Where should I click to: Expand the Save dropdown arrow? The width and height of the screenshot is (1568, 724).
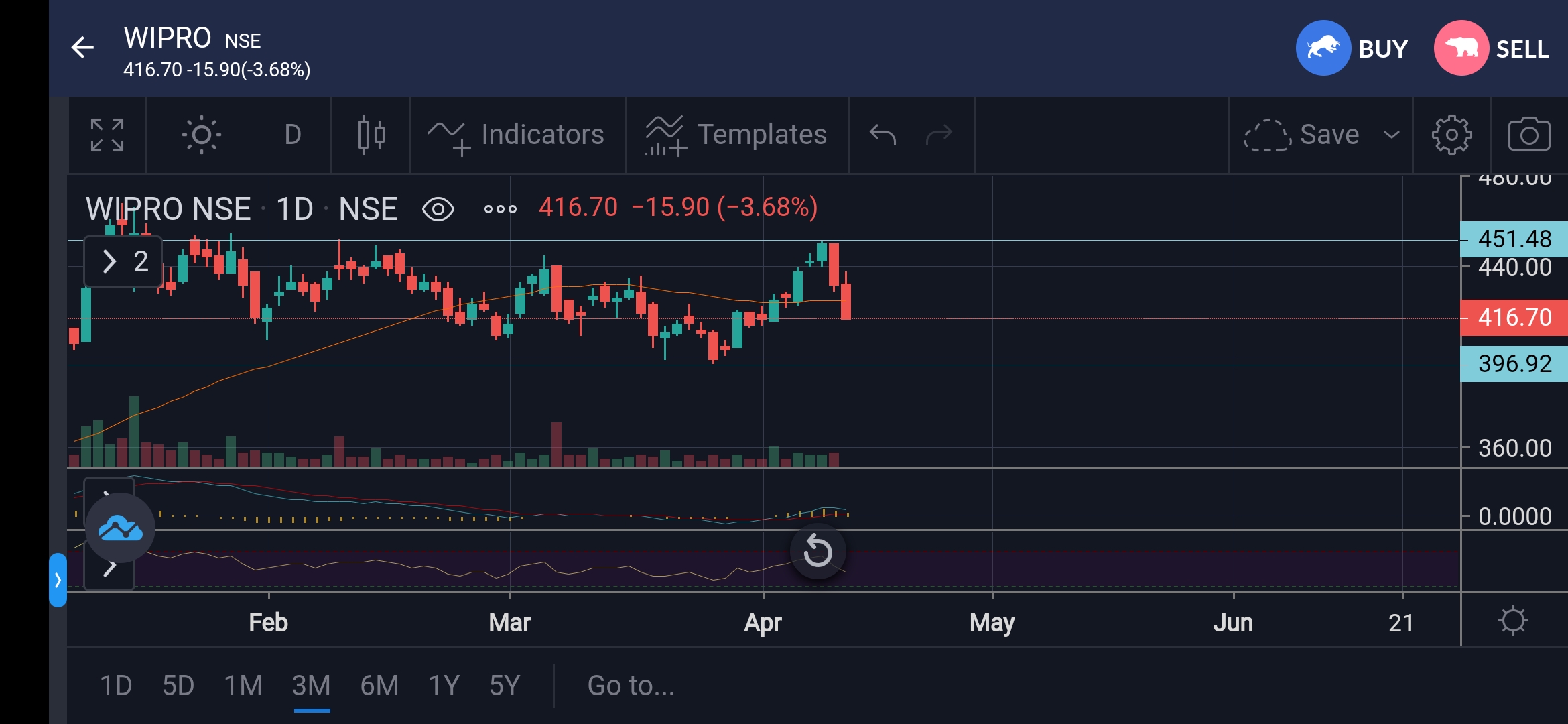pos(1392,135)
